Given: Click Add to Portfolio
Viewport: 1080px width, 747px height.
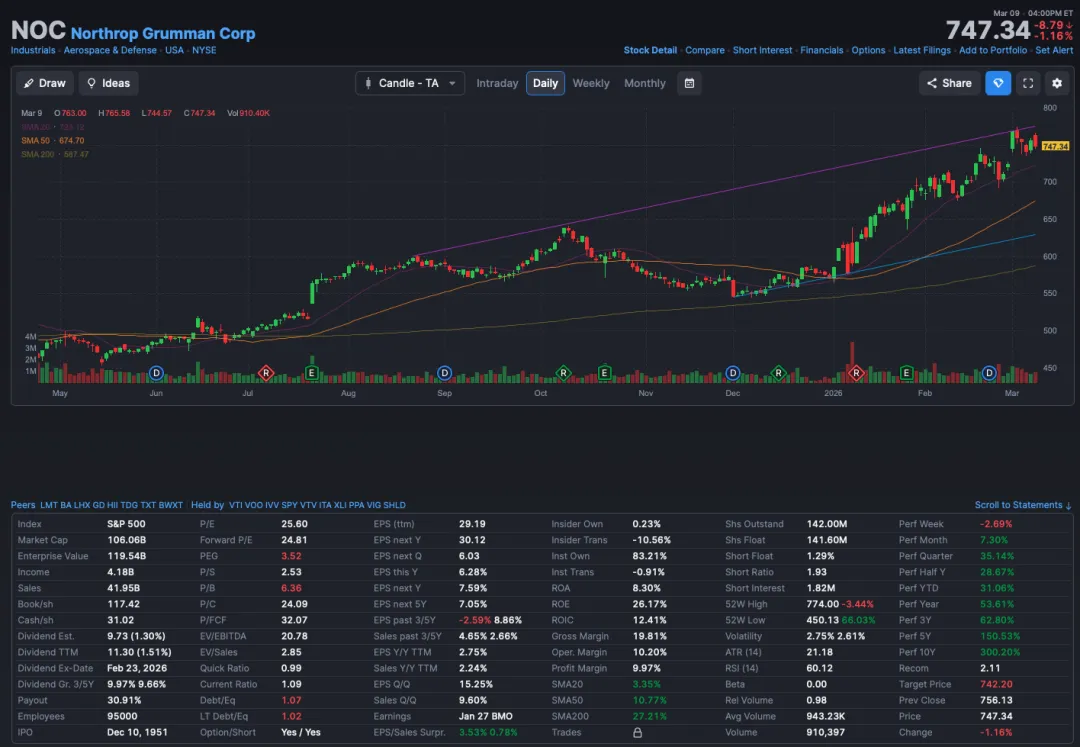Looking at the screenshot, I should point(993,50).
